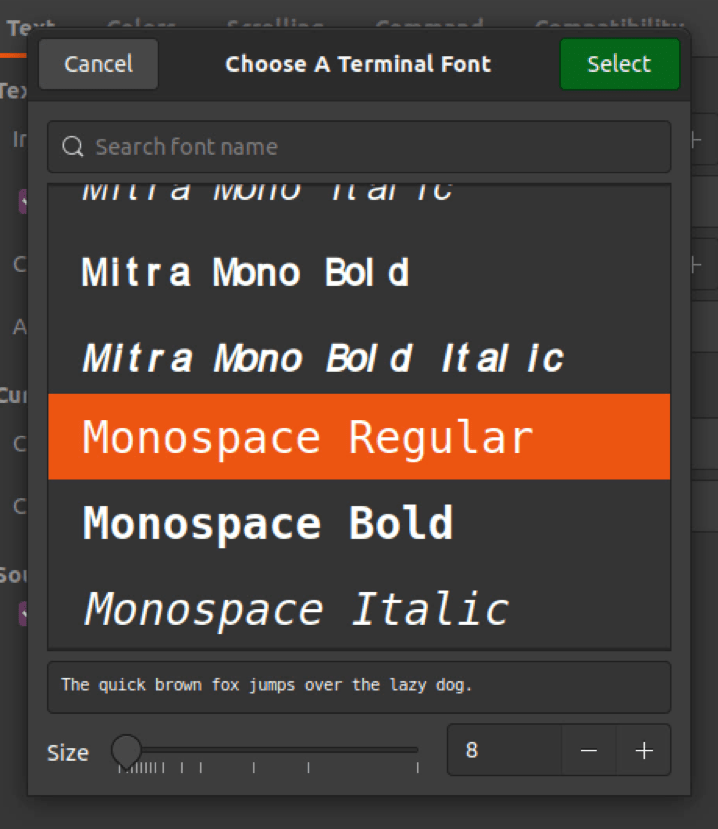
Task: Click the search magnifier icon
Action: coord(72,147)
